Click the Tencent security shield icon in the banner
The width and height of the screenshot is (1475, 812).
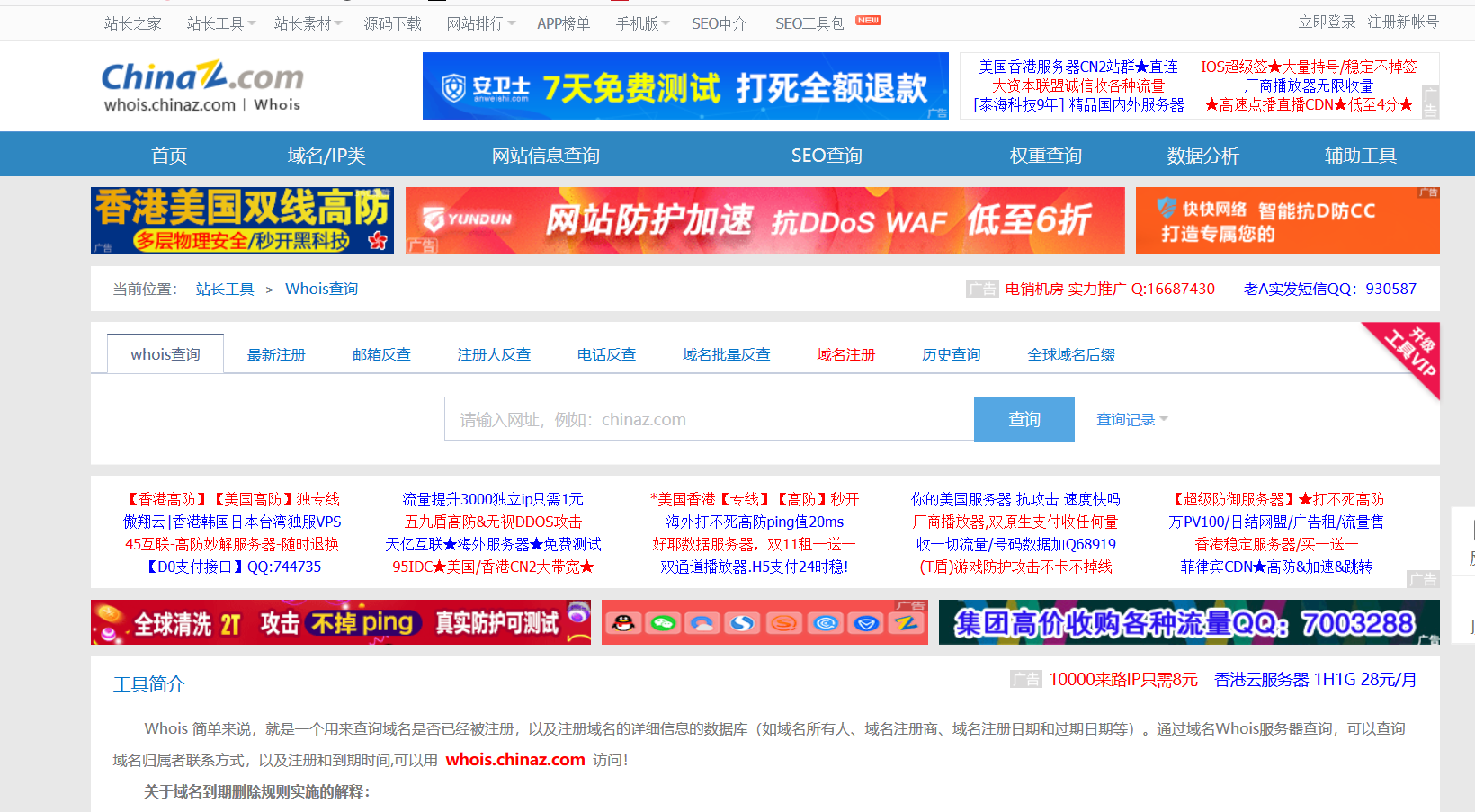tap(865, 622)
